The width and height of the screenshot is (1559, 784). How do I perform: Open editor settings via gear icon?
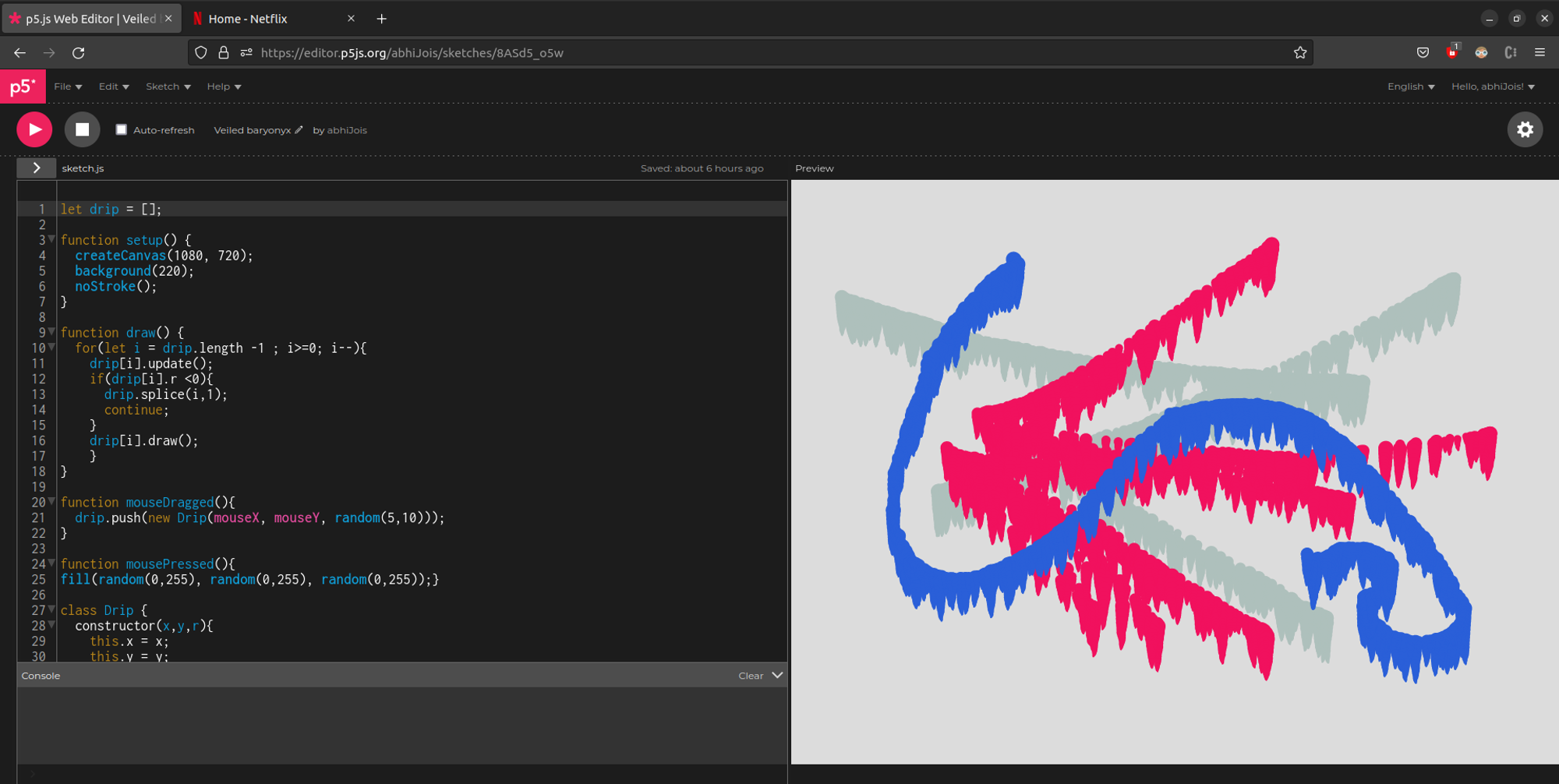click(x=1525, y=129)
